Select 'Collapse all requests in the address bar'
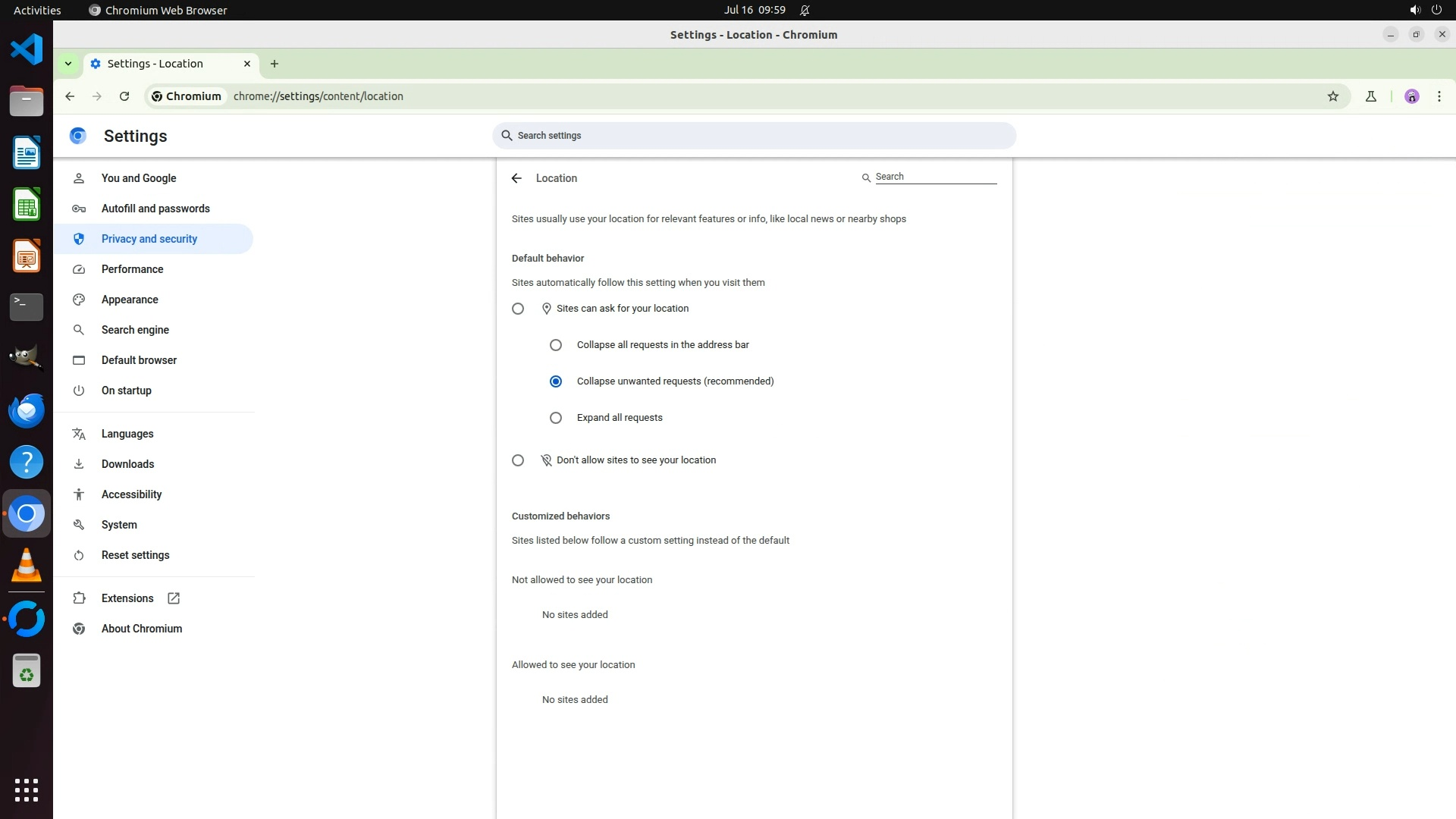 click(x=556, y=345)
